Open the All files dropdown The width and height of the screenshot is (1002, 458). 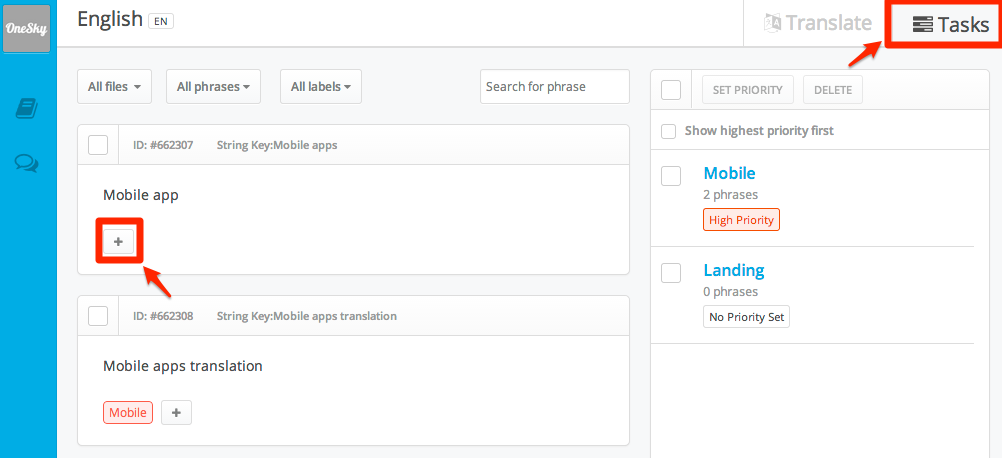(114, 86)
